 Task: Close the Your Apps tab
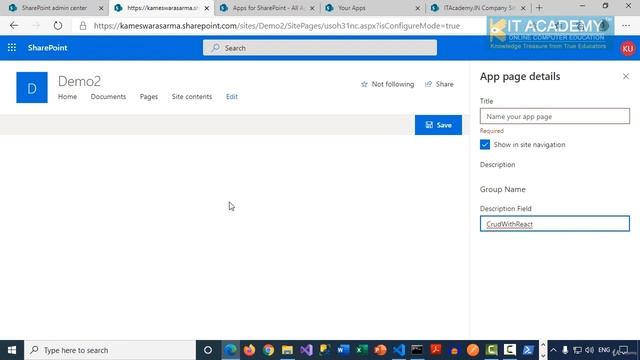click(418, 8)
